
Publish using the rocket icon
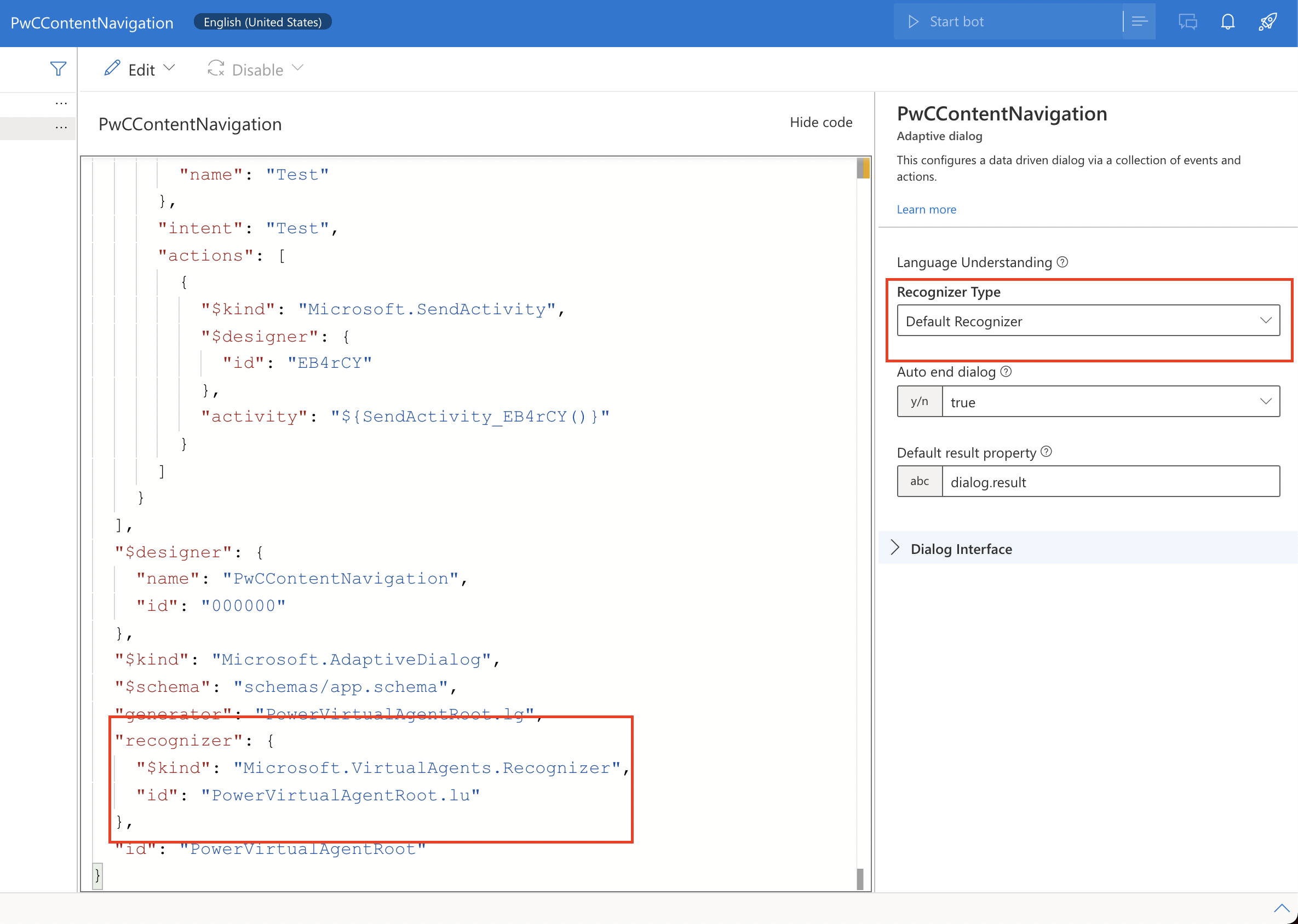coord(1268,21)
